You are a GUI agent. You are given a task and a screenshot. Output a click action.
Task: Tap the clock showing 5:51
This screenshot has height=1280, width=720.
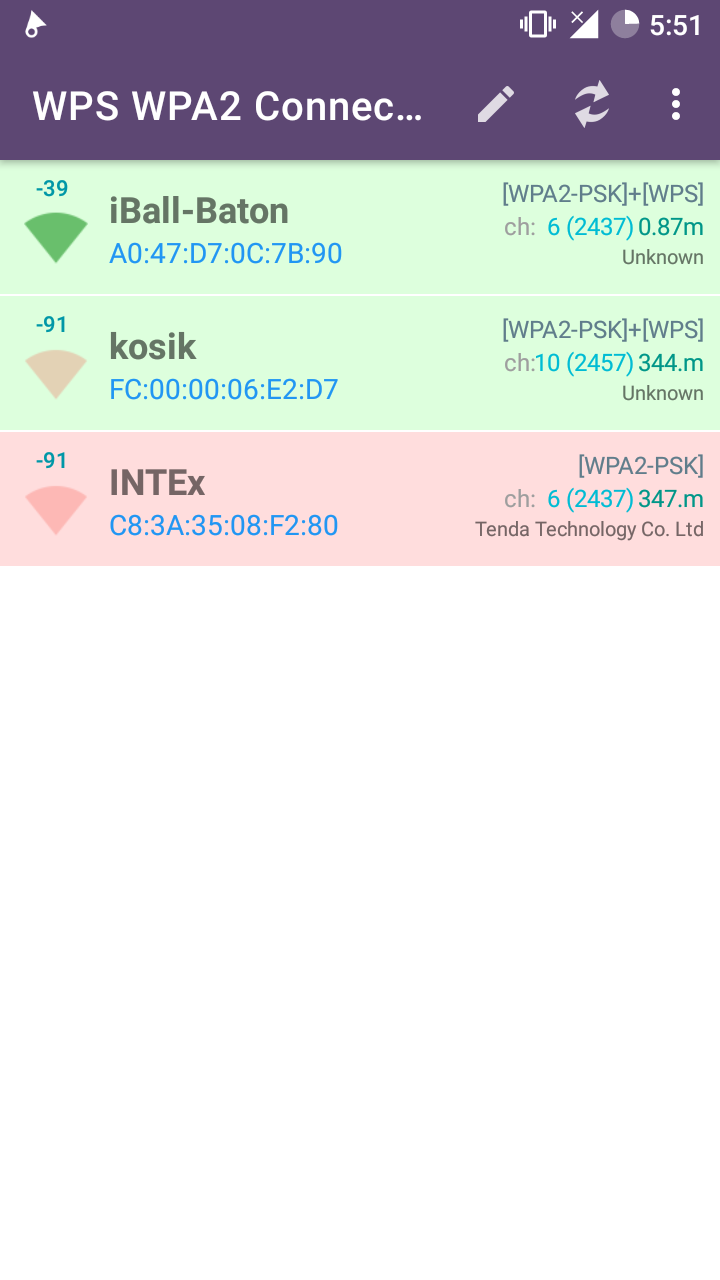point(676,25)
